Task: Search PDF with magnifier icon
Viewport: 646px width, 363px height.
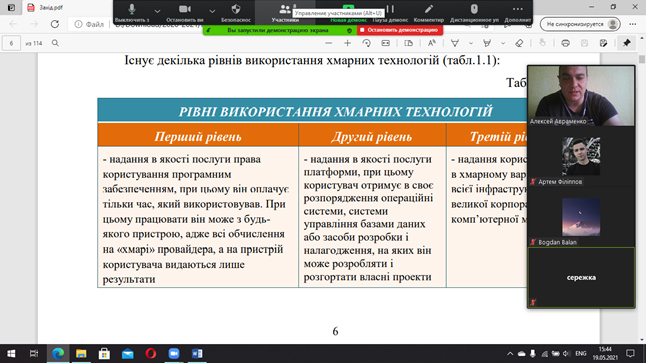Action: 55,43
